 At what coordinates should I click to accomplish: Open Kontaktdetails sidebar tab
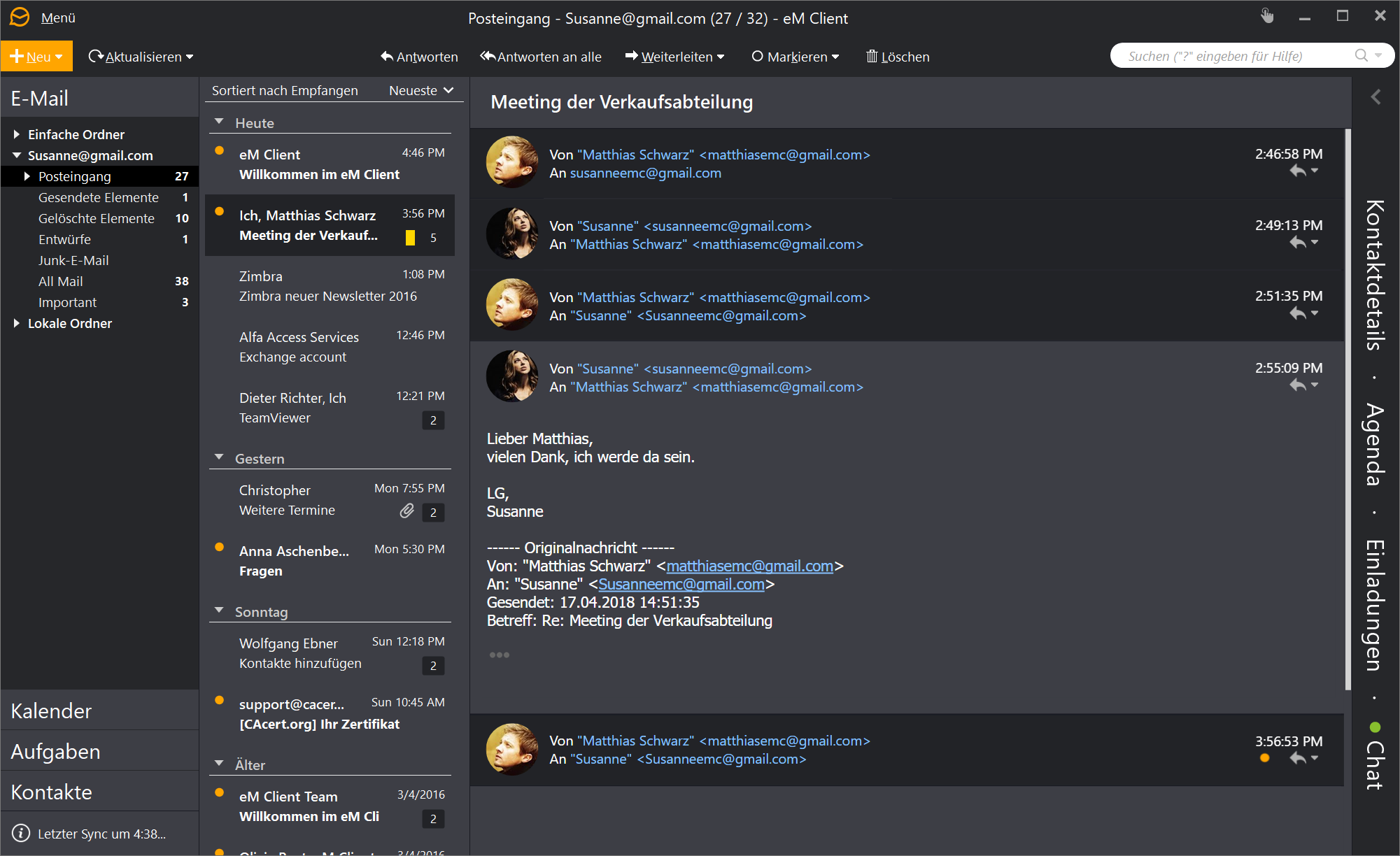pos(1375,275)
